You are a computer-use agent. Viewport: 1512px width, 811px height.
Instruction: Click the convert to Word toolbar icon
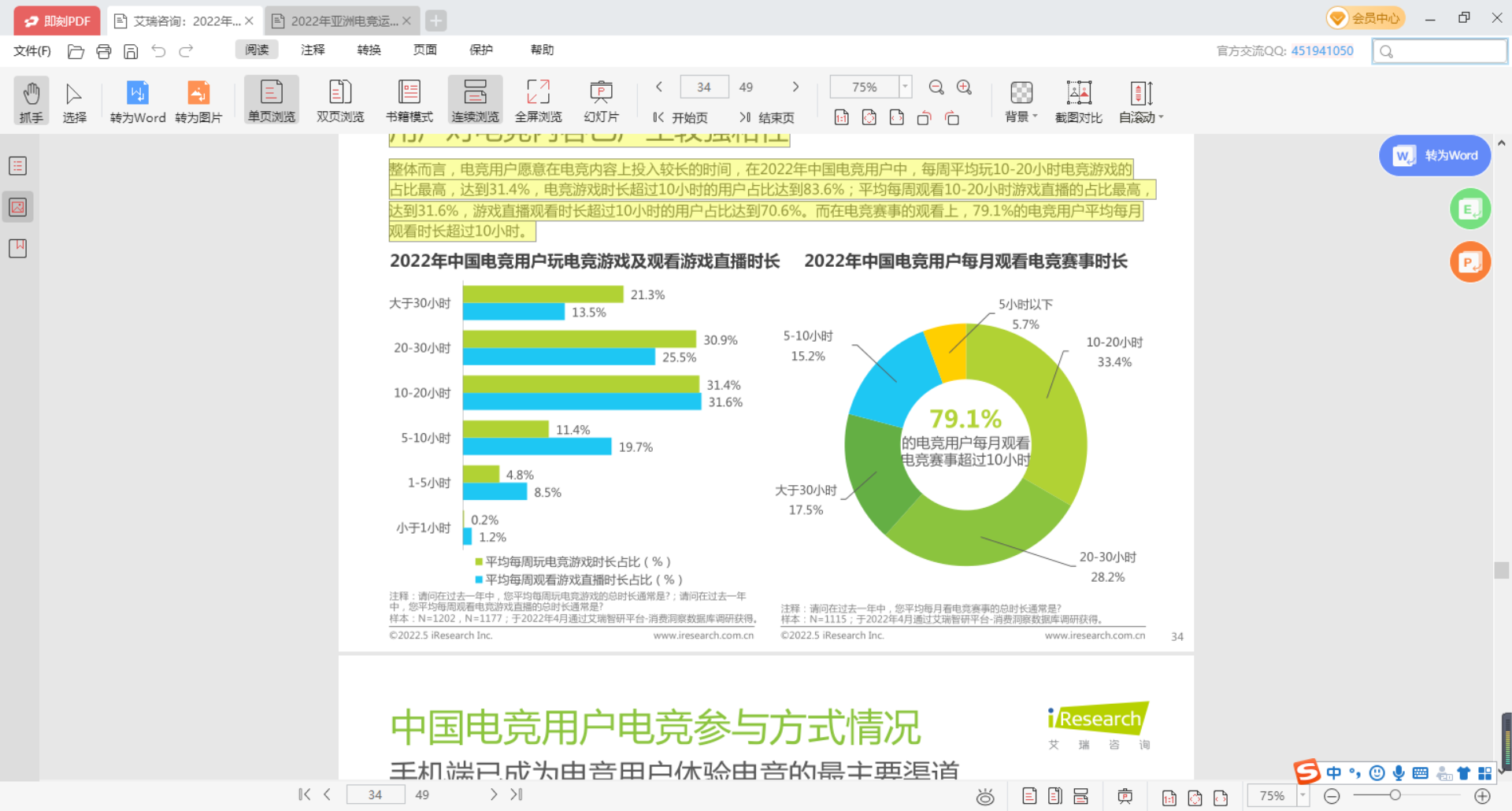[138, 101]
